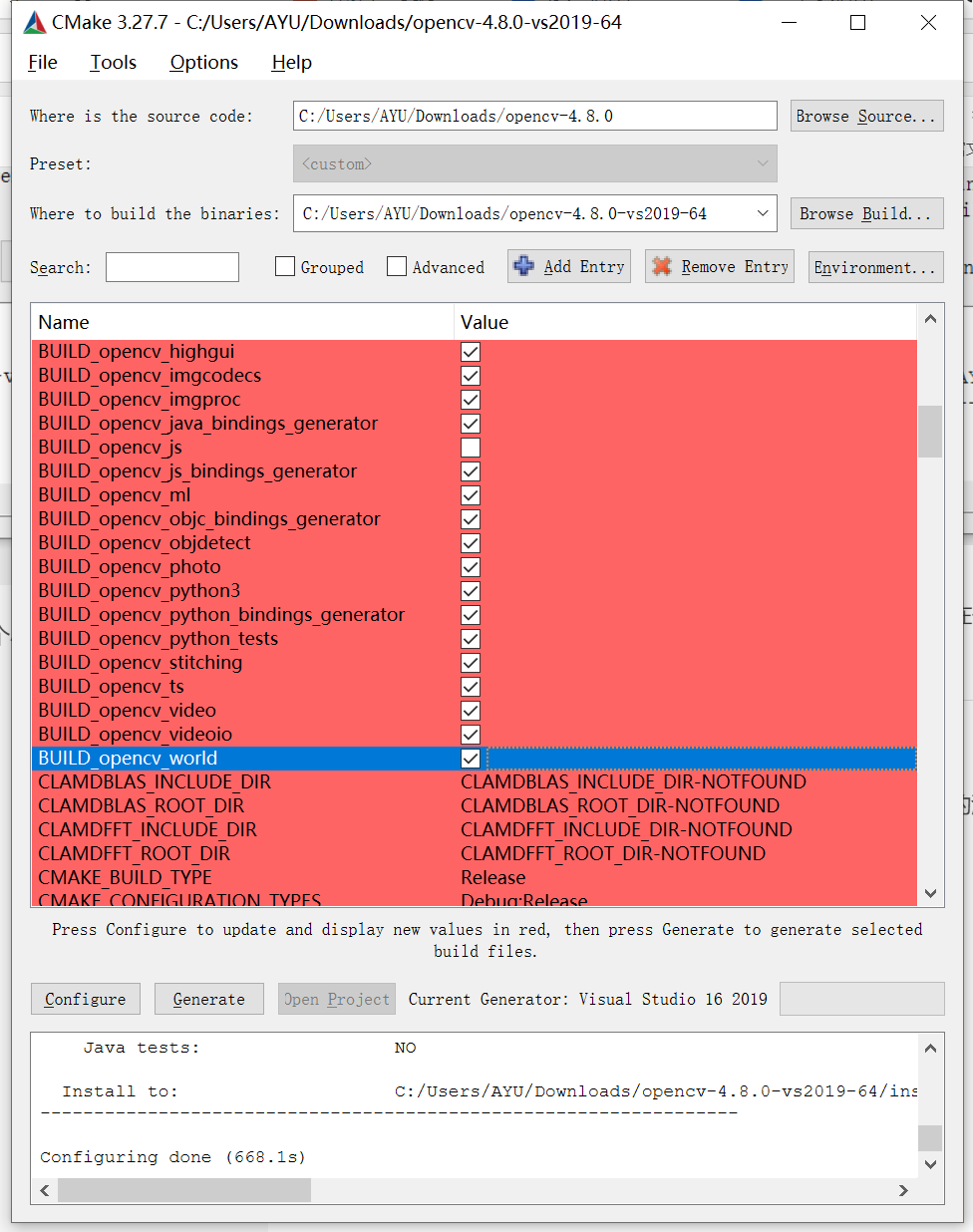
Task: Enable the Advanced checkbox
Action: point(397,266)
